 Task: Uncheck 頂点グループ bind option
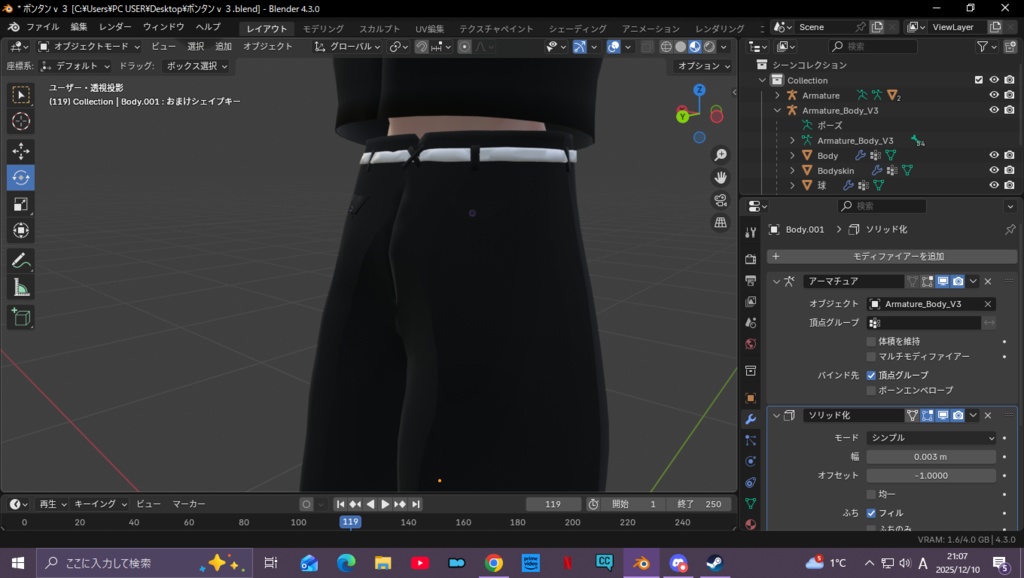(871, 375)
